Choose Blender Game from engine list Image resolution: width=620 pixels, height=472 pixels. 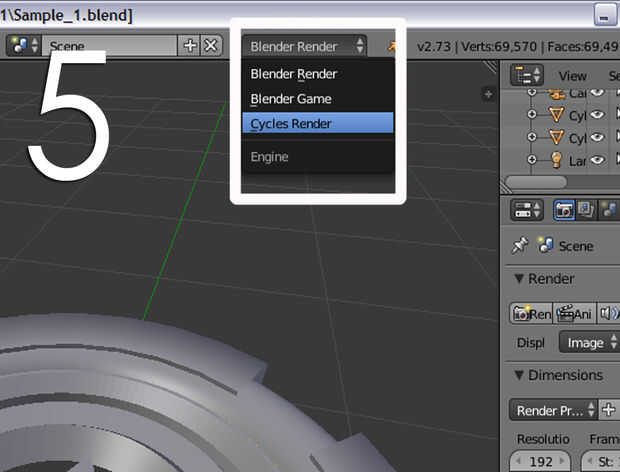pos(318,99)
